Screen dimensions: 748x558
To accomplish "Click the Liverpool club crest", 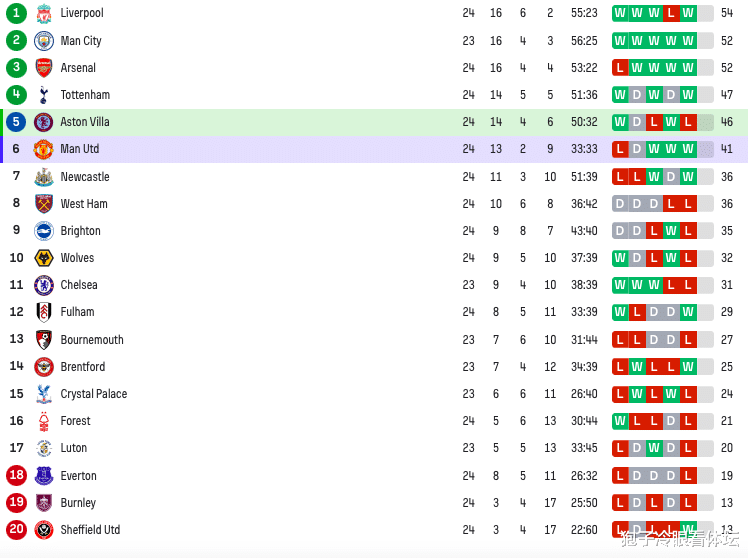I will pyautogui.click(x=44, y=13).
